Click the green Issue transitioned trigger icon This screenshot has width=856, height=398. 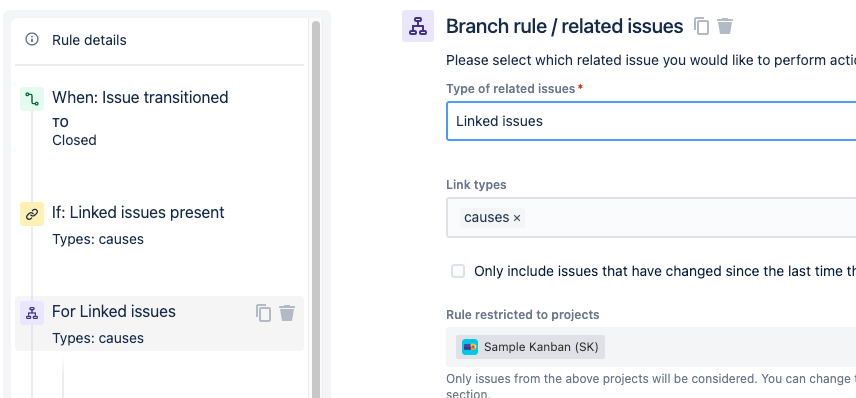coord(32,99)
